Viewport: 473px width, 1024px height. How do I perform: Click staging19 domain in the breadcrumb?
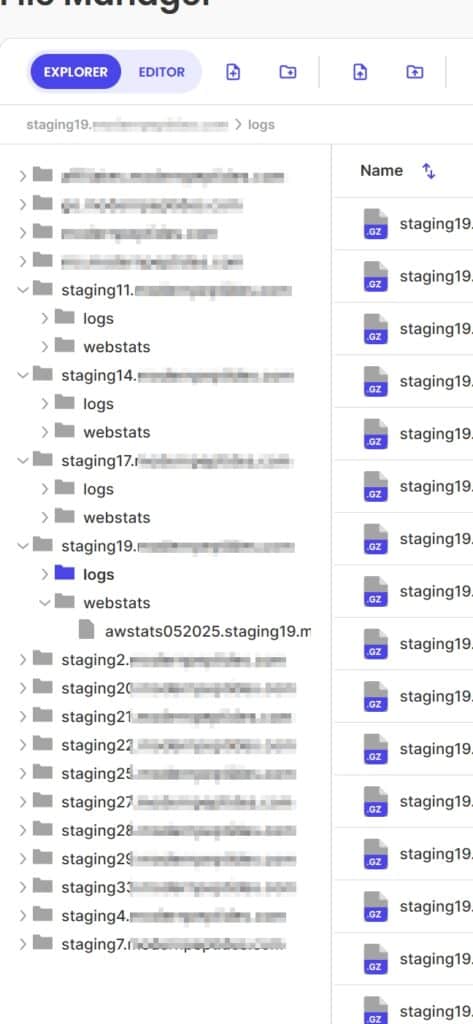point(127,124)
